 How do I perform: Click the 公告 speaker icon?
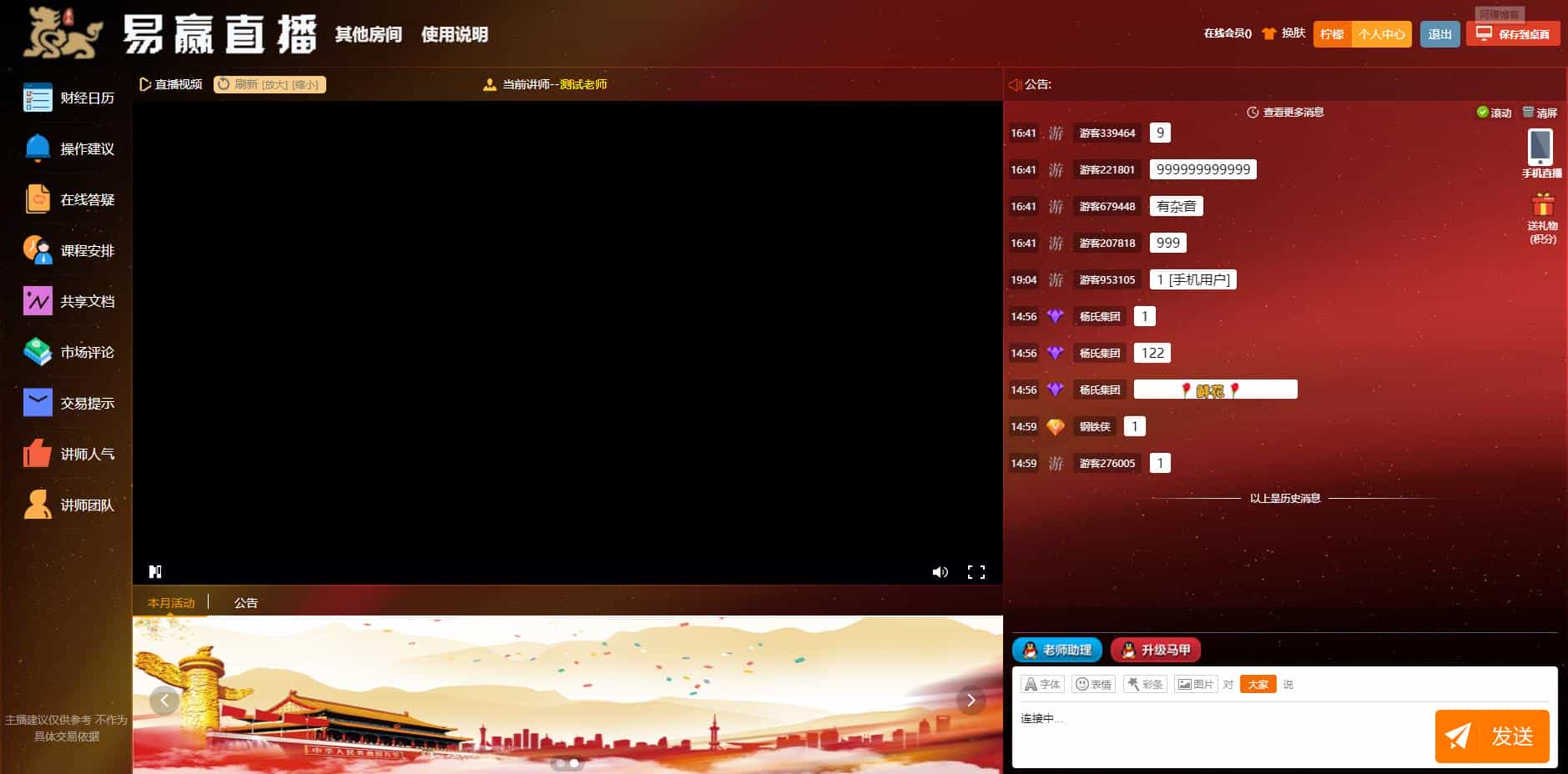pos(1016,84)
